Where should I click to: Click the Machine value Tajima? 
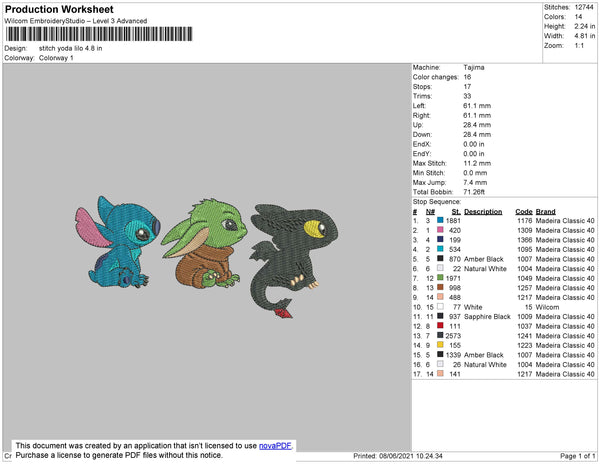474,67
